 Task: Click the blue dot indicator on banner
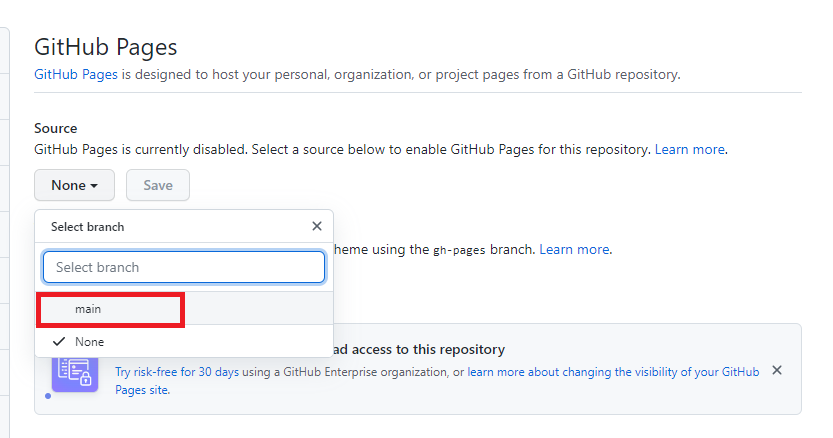point(47,395)
